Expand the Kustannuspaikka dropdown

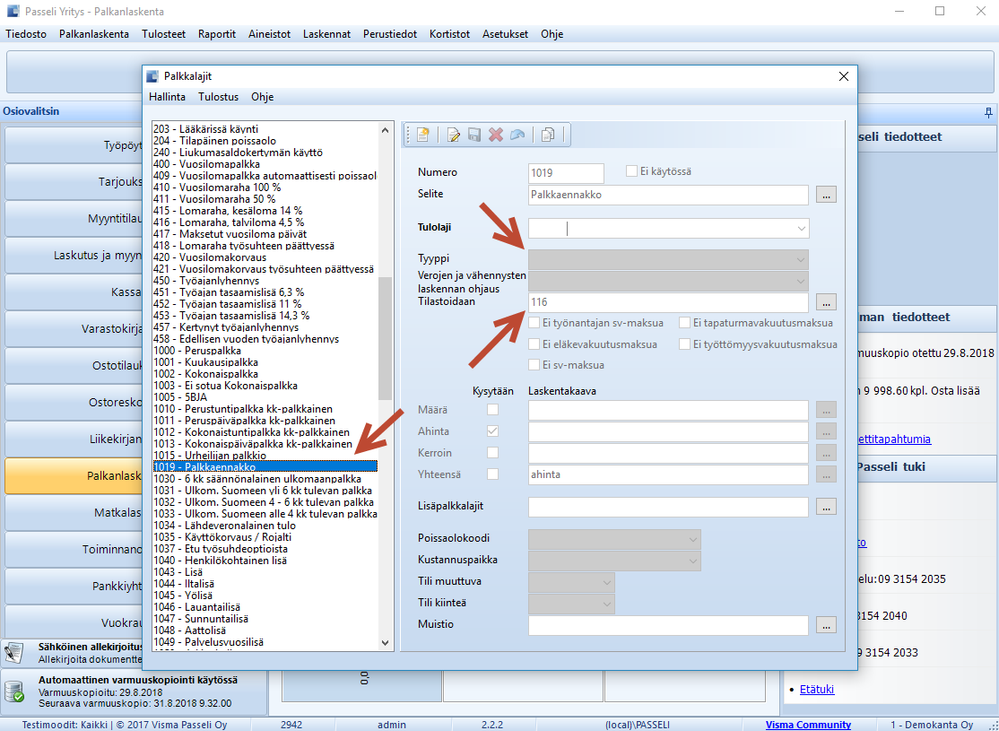click(x=693, y=561)
